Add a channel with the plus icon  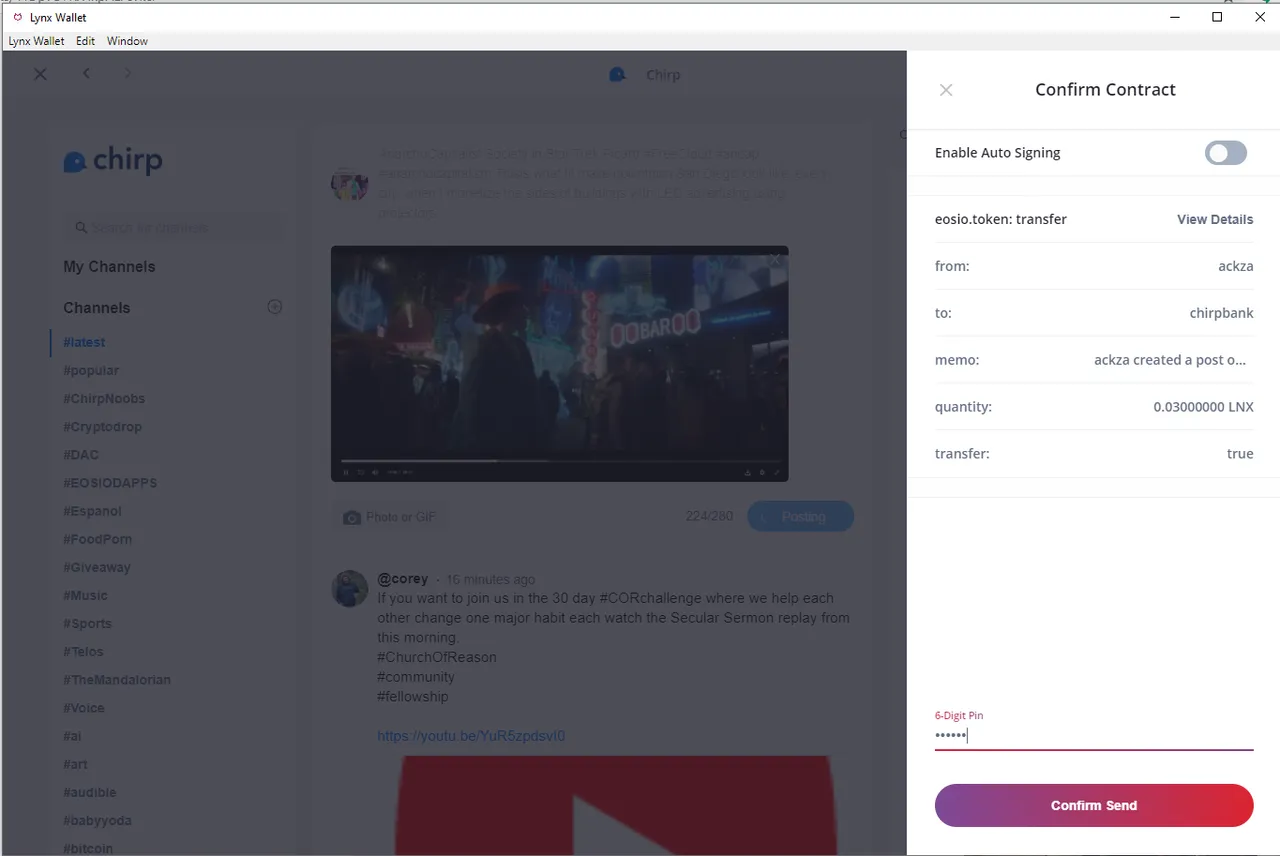click(275, 307)
